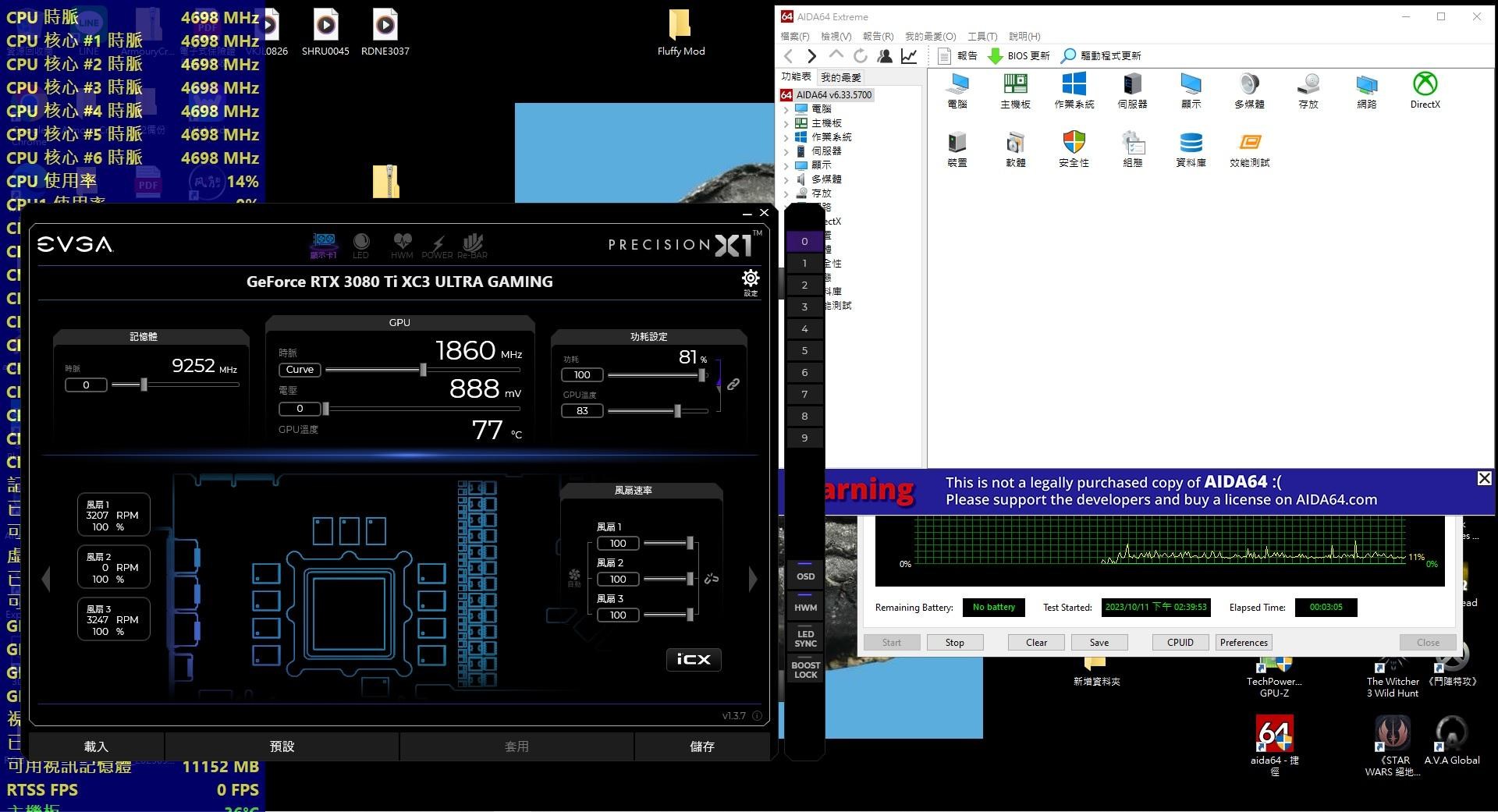Viewport: 1498px width, 812px height.
Task: Open the 工具(T) menu in AIDA64
Action: [x=982, y=37]
